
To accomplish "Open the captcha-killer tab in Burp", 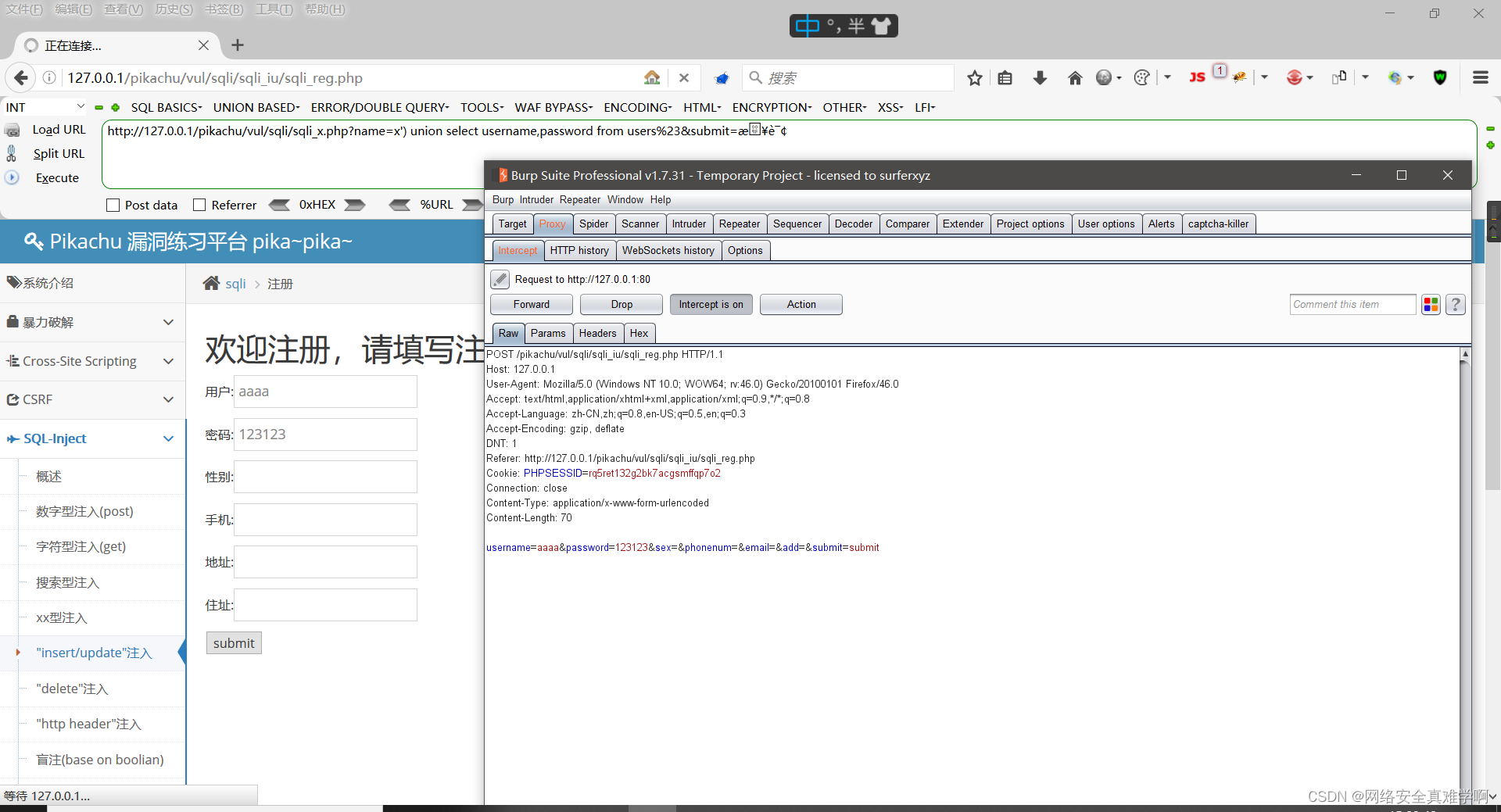I will coord(1218,224).
